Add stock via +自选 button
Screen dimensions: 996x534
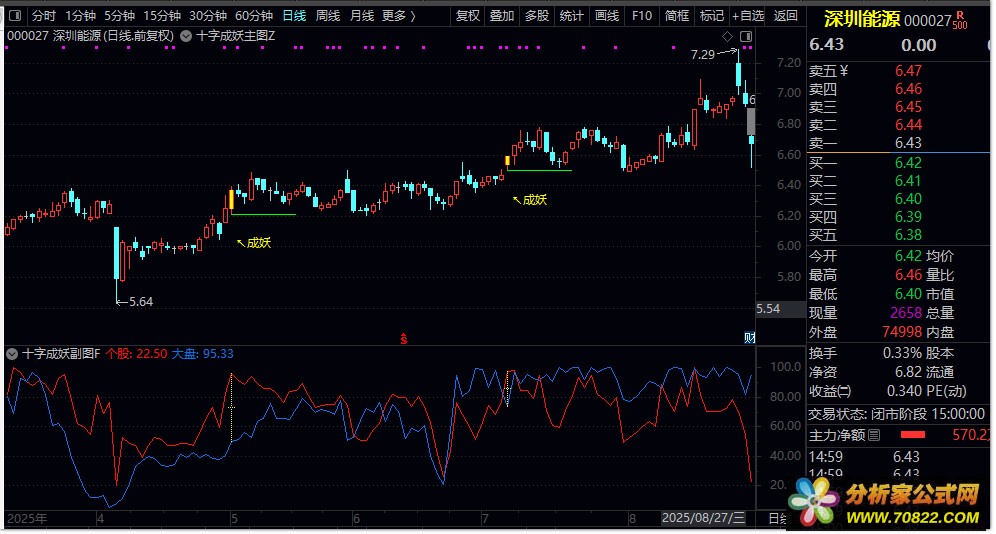click(748, 15)
